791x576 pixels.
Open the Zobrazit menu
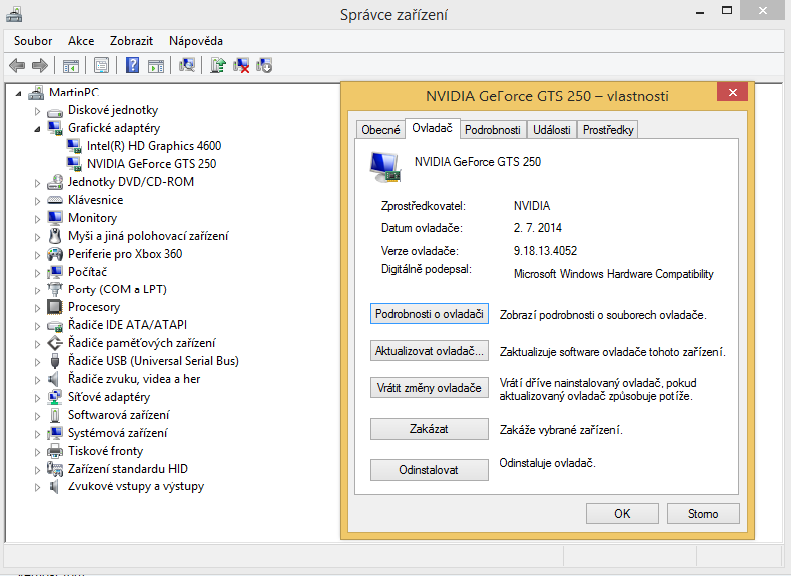(131, 41)
